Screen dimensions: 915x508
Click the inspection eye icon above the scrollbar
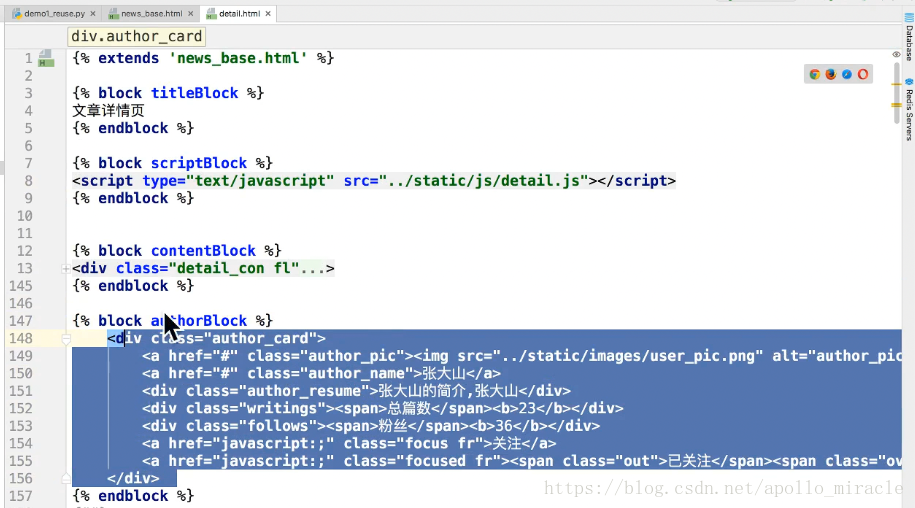click(x=896, y=54)
